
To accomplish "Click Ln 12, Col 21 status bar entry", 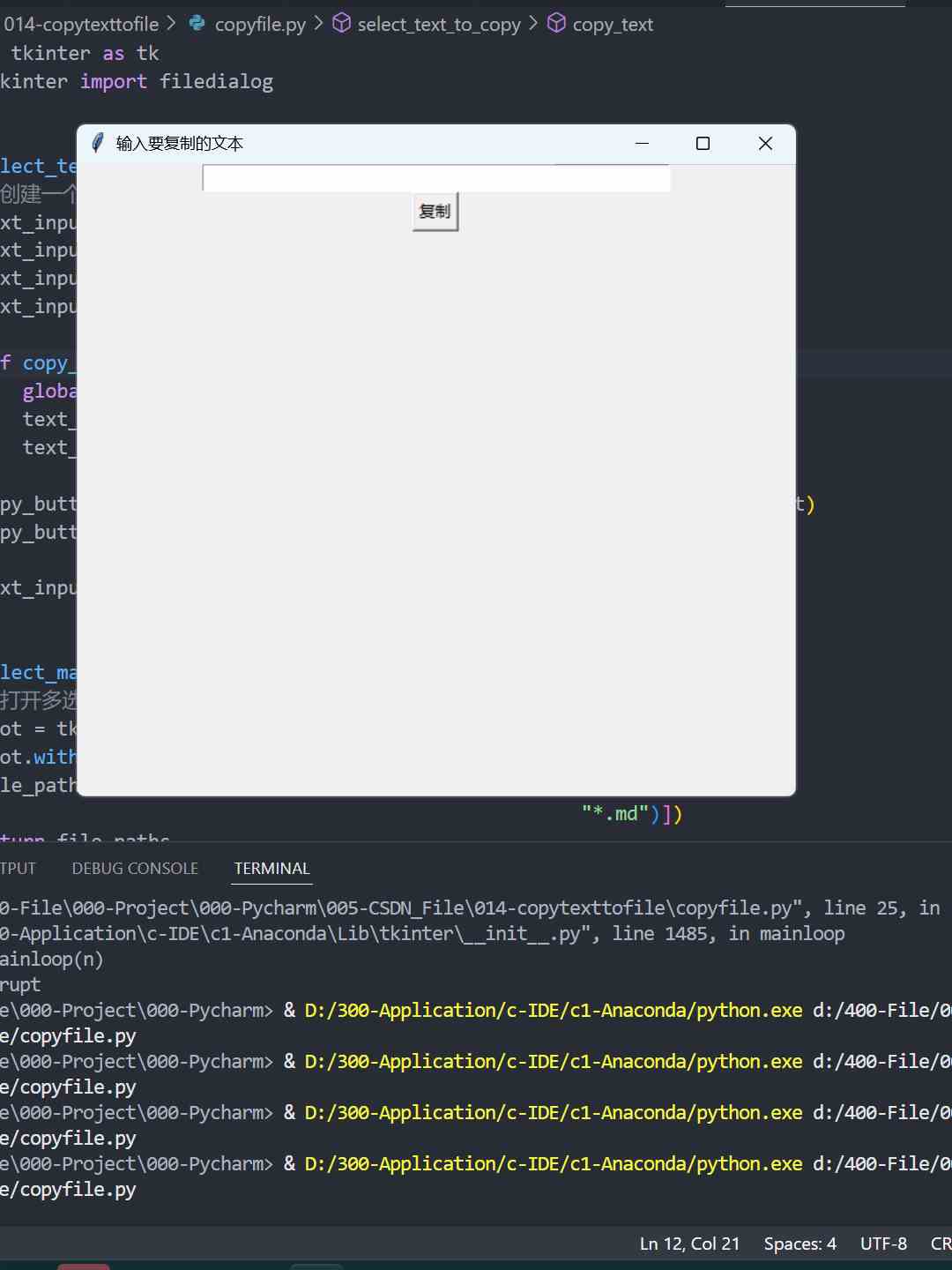I will point(689,1244).
